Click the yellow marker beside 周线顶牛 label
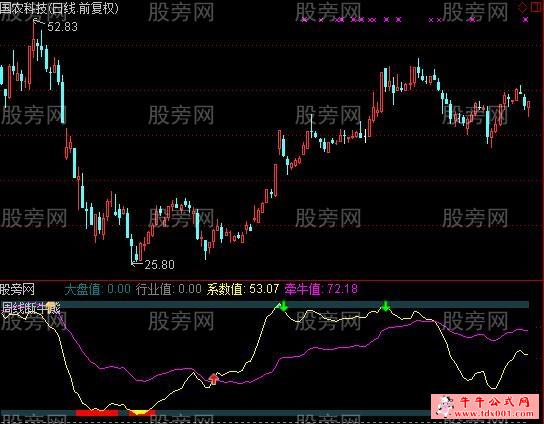Image resolution: width=544 pixels, height=424 pixels. 51,306
